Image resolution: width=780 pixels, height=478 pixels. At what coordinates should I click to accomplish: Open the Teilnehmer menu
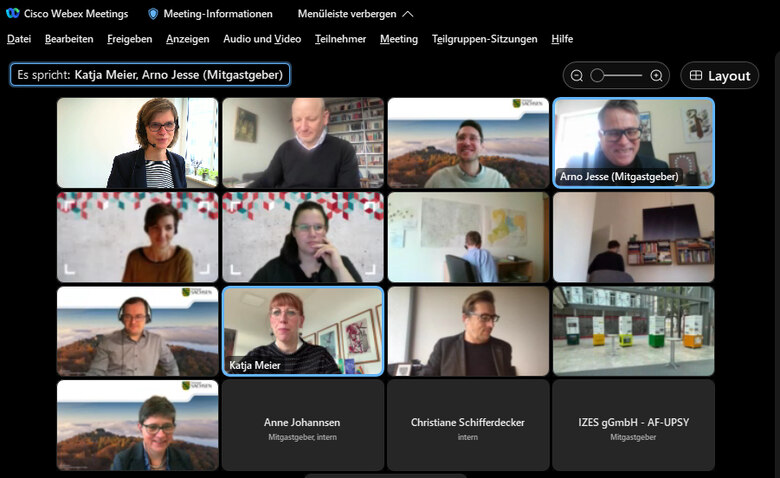tap(340, 39)
